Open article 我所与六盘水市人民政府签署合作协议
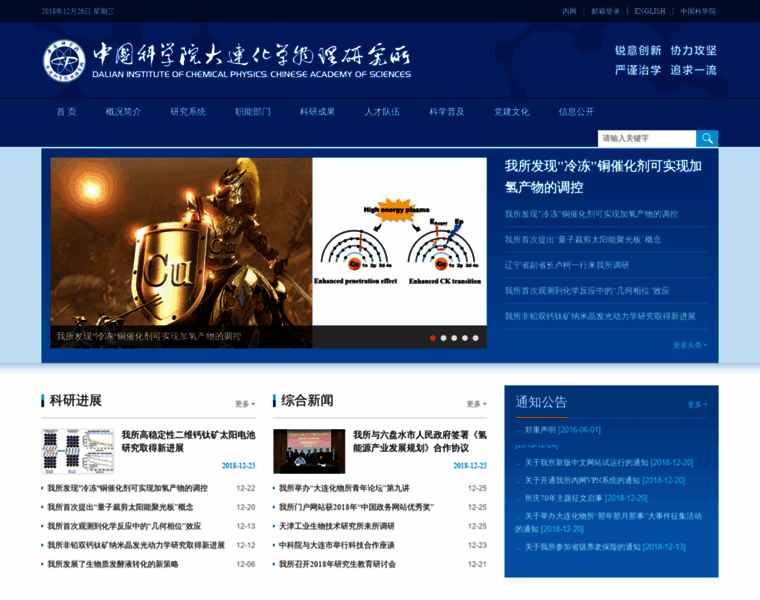760x600 pixels. tap(420, 442)
